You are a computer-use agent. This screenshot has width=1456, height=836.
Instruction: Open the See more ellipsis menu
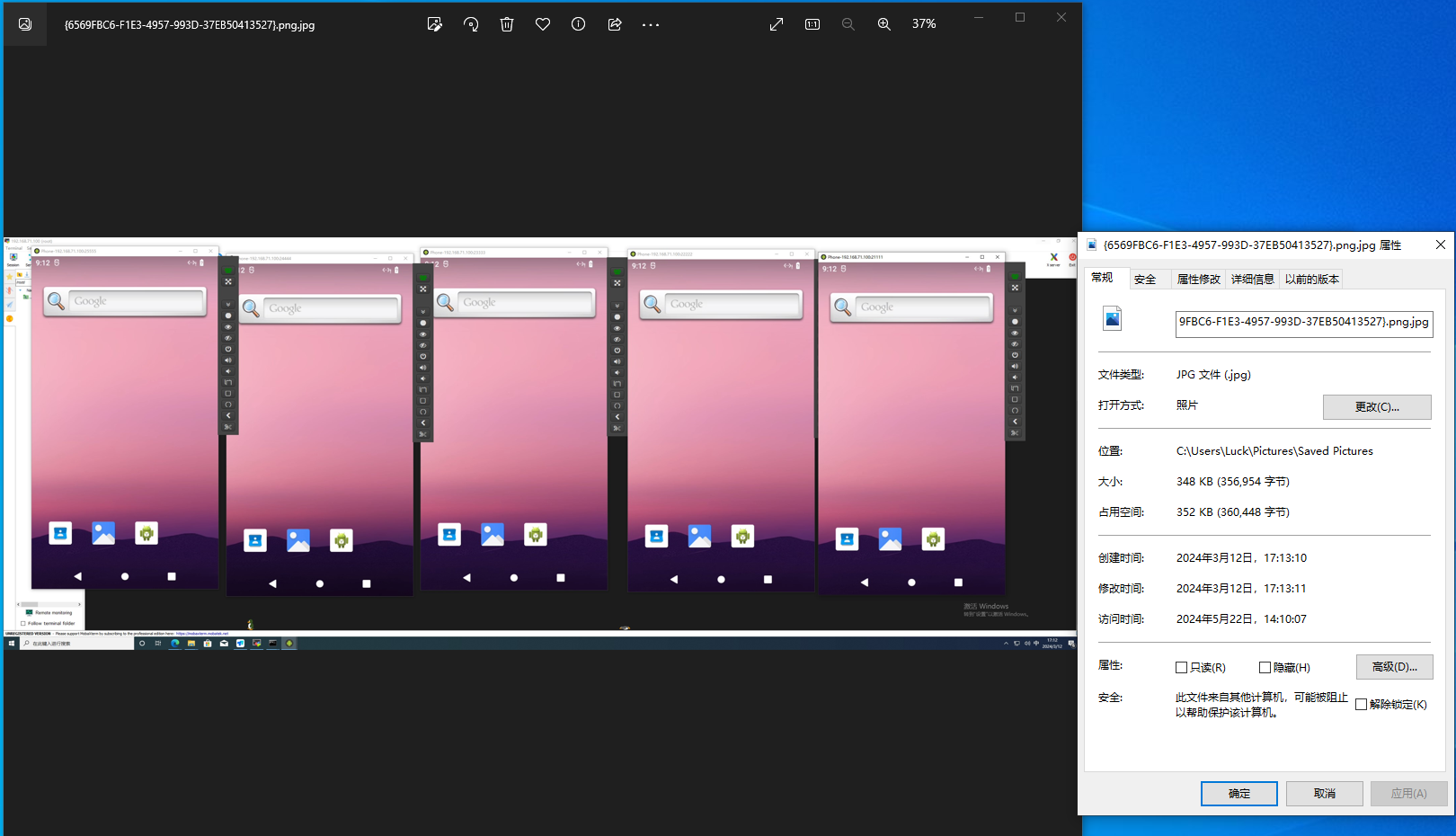click(651, 24)
